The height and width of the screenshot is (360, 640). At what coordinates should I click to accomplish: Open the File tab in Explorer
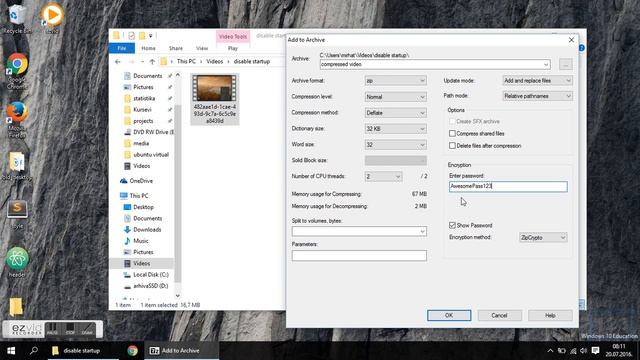pyautogui.click(x=122, y=48)
